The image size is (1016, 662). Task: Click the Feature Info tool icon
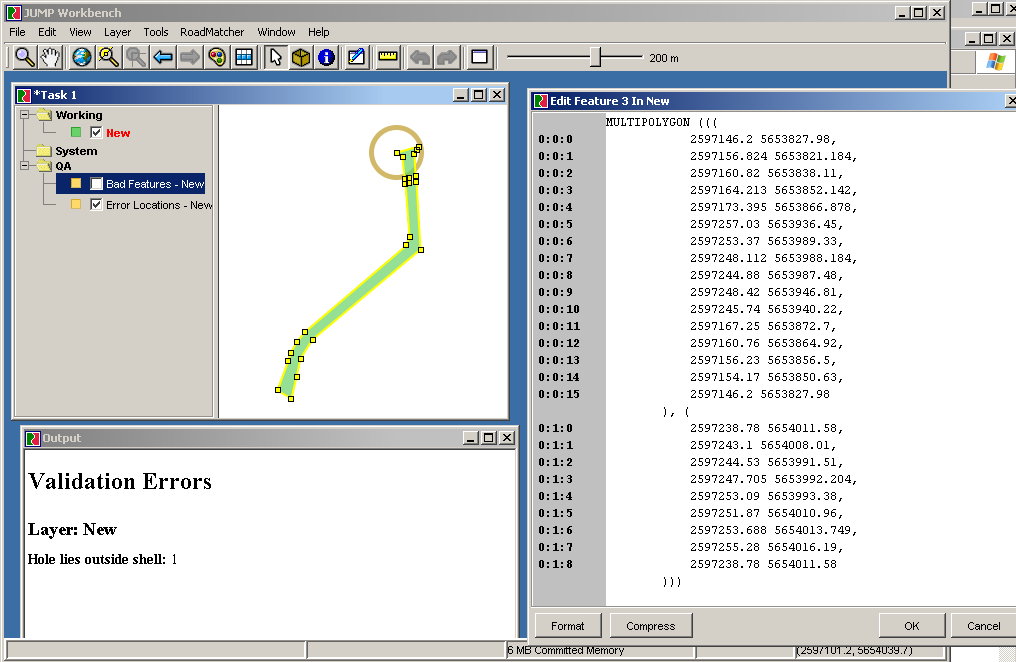click(x=326, y=57)
